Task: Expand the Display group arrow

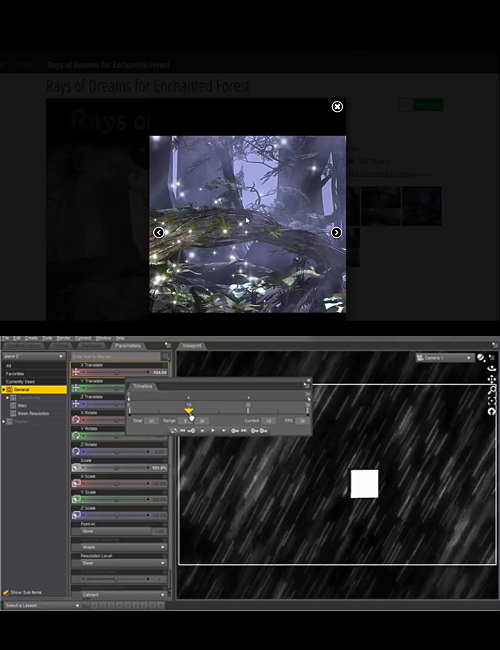Action: [4, 422]
